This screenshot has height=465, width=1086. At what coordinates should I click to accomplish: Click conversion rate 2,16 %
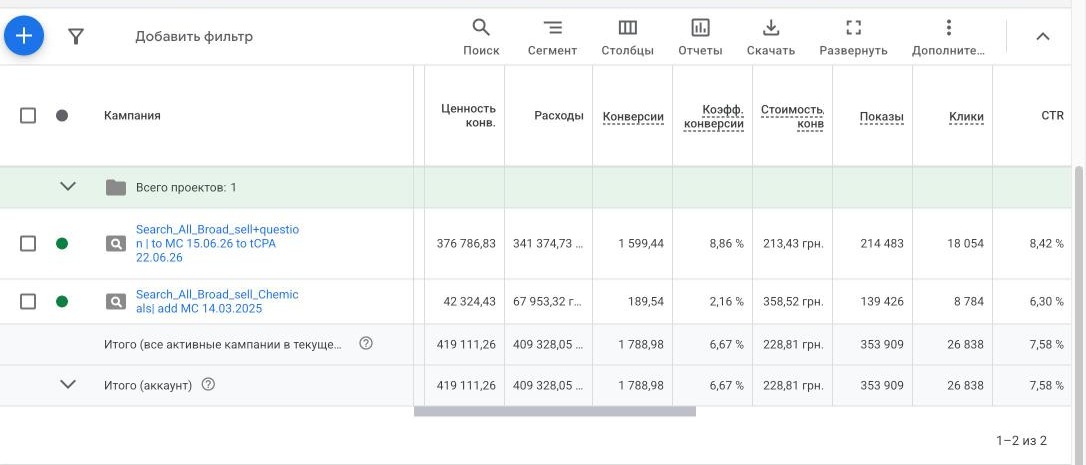[x=727, y=302]
